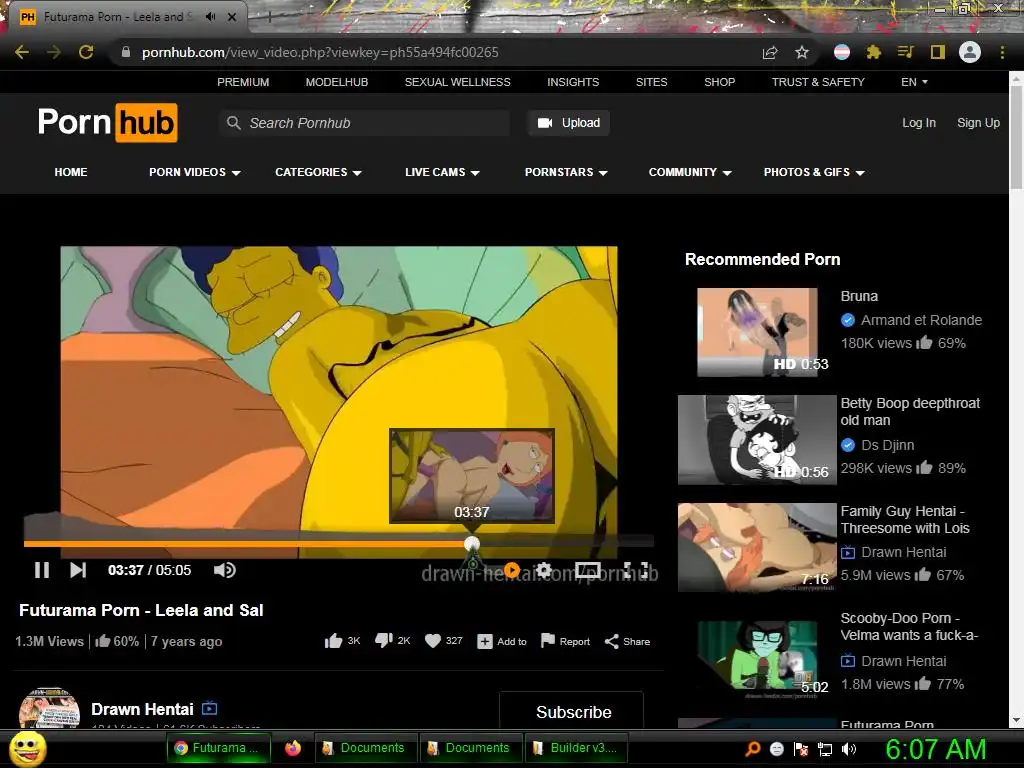Favorite the video with the heart icon

(432, 641)
